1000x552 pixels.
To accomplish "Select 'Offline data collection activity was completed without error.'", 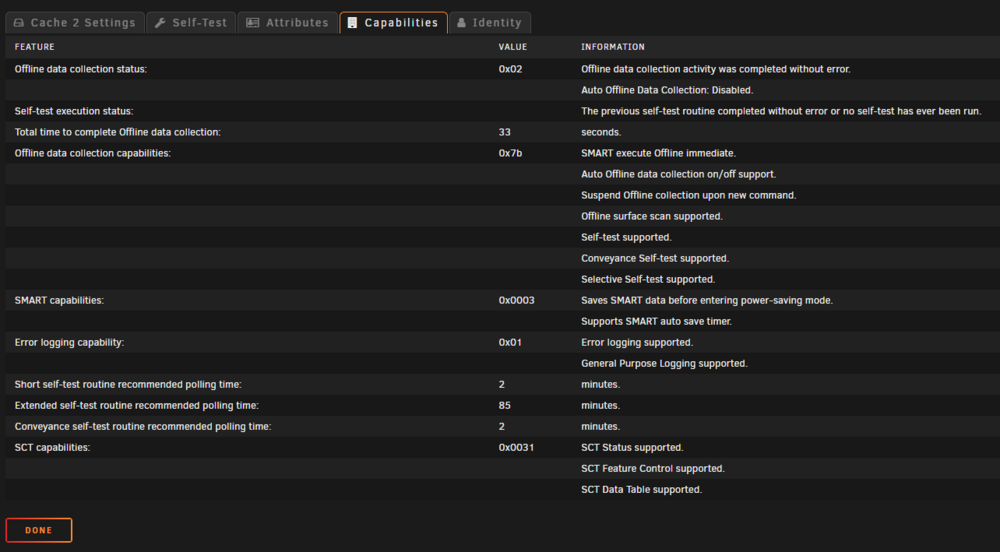I will coord(716,69).
